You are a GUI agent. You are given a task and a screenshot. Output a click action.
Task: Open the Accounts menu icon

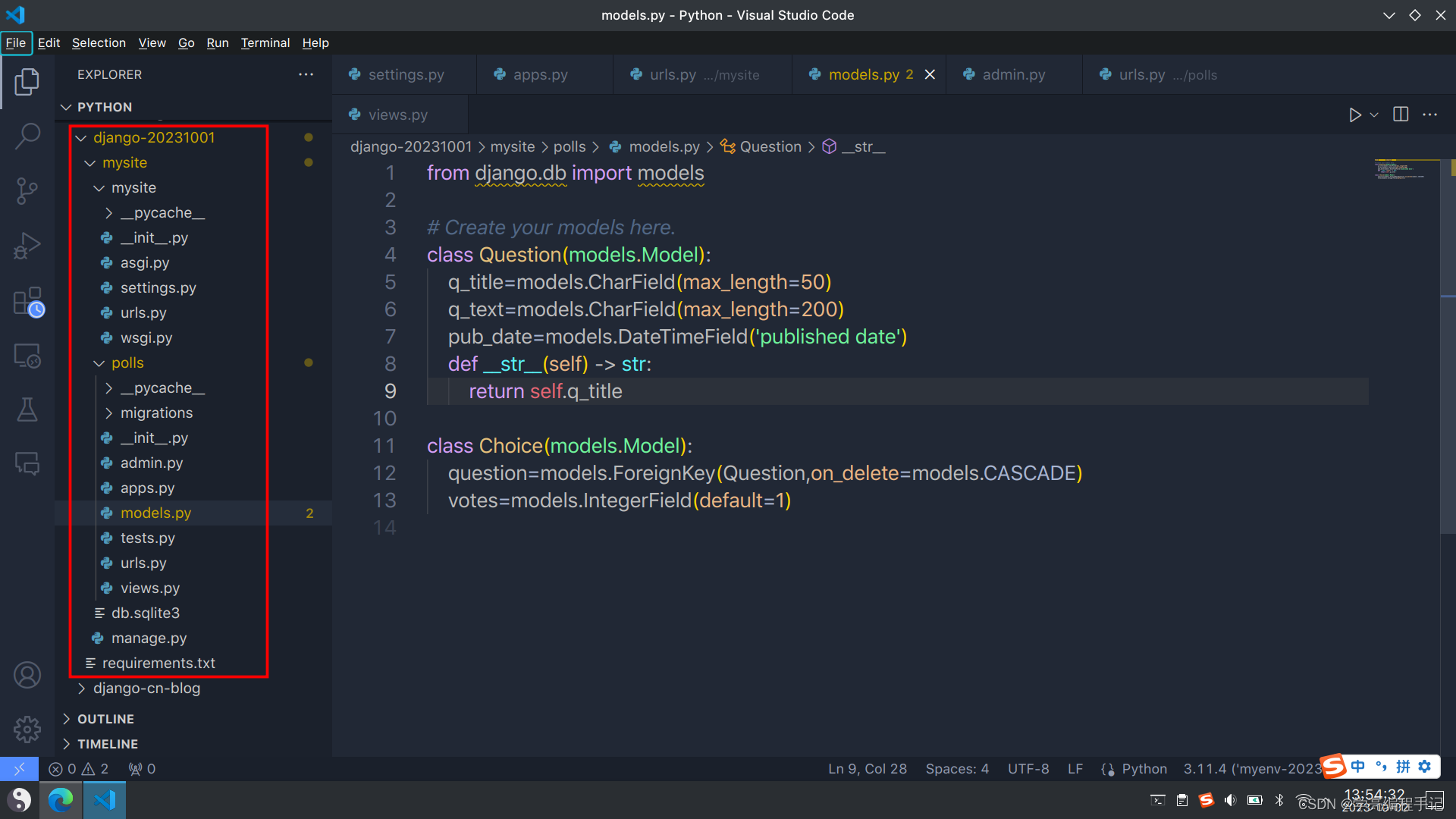27,675
